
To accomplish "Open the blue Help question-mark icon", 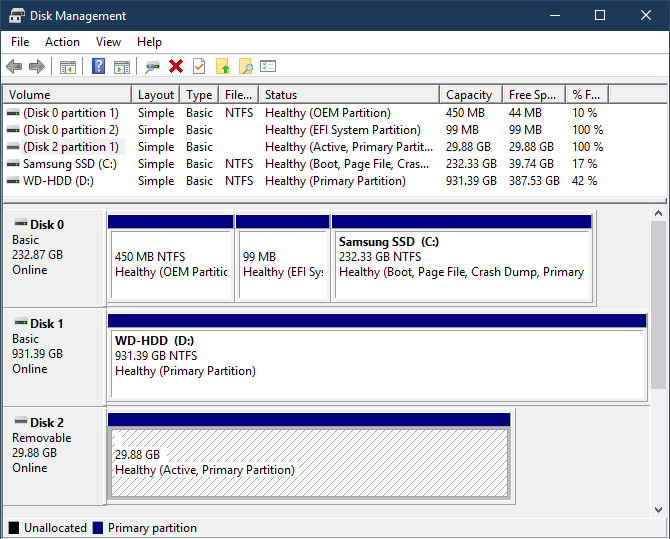I will [x=98, y=67].
